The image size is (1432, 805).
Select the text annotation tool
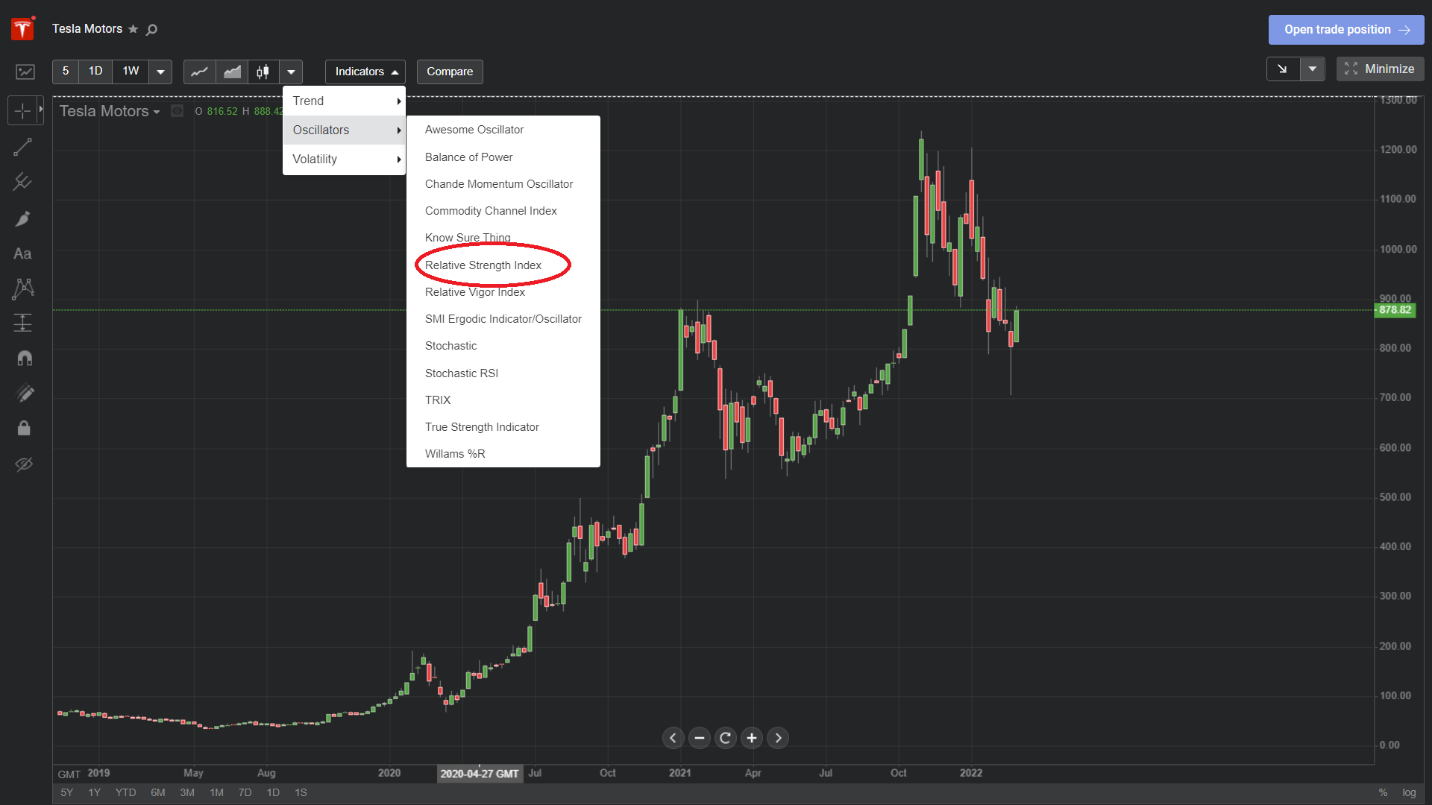23,254
